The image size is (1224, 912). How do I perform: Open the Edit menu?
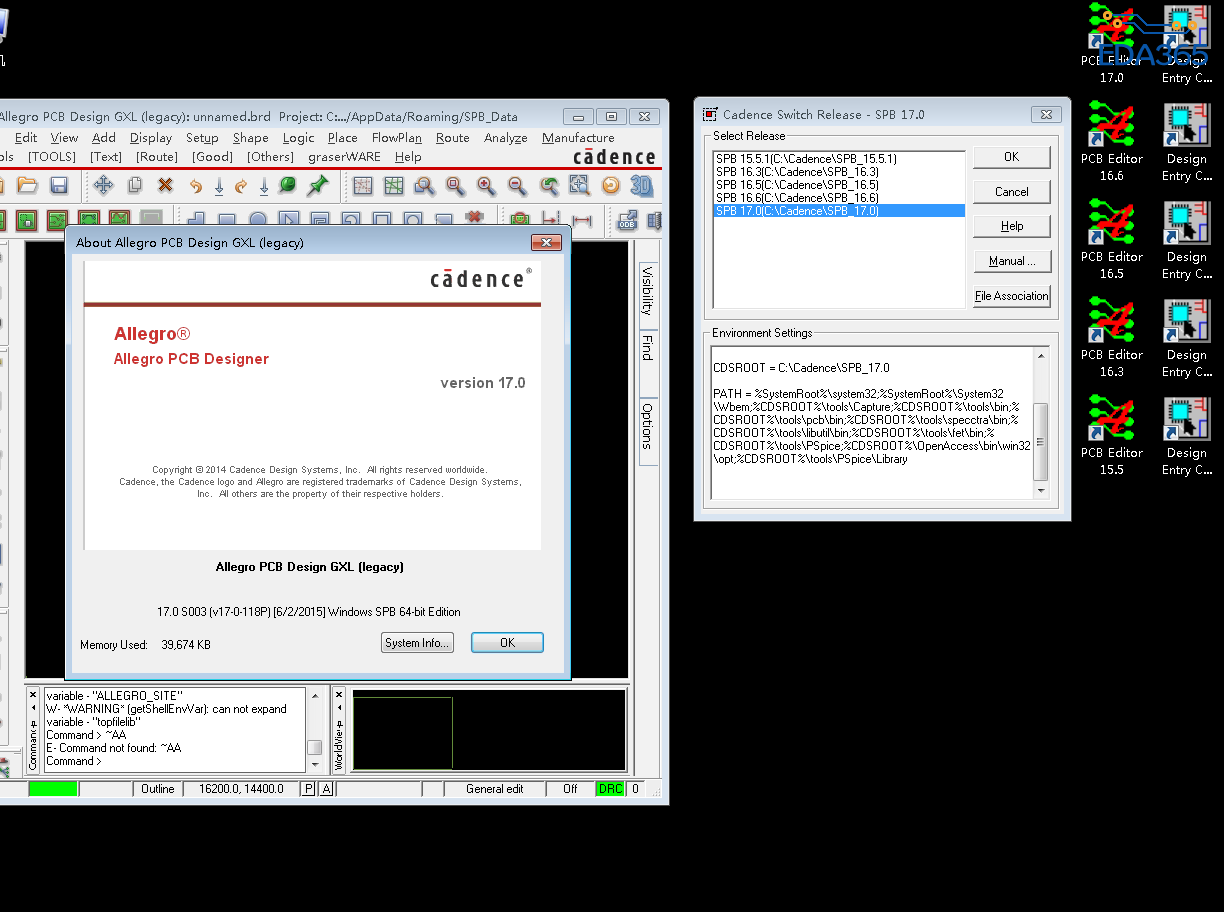tap(26, 138)
